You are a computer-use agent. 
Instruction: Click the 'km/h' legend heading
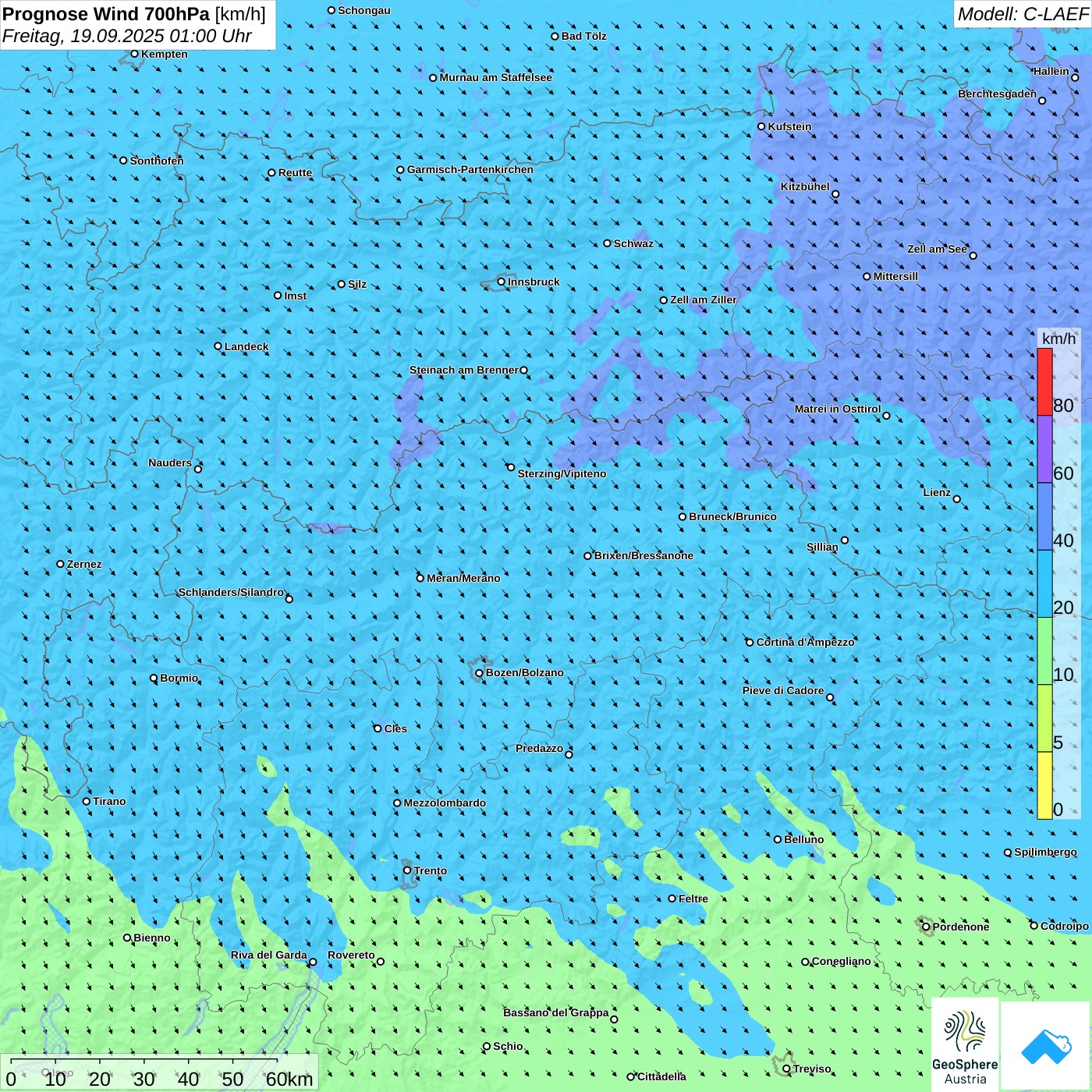(1058, 339)
